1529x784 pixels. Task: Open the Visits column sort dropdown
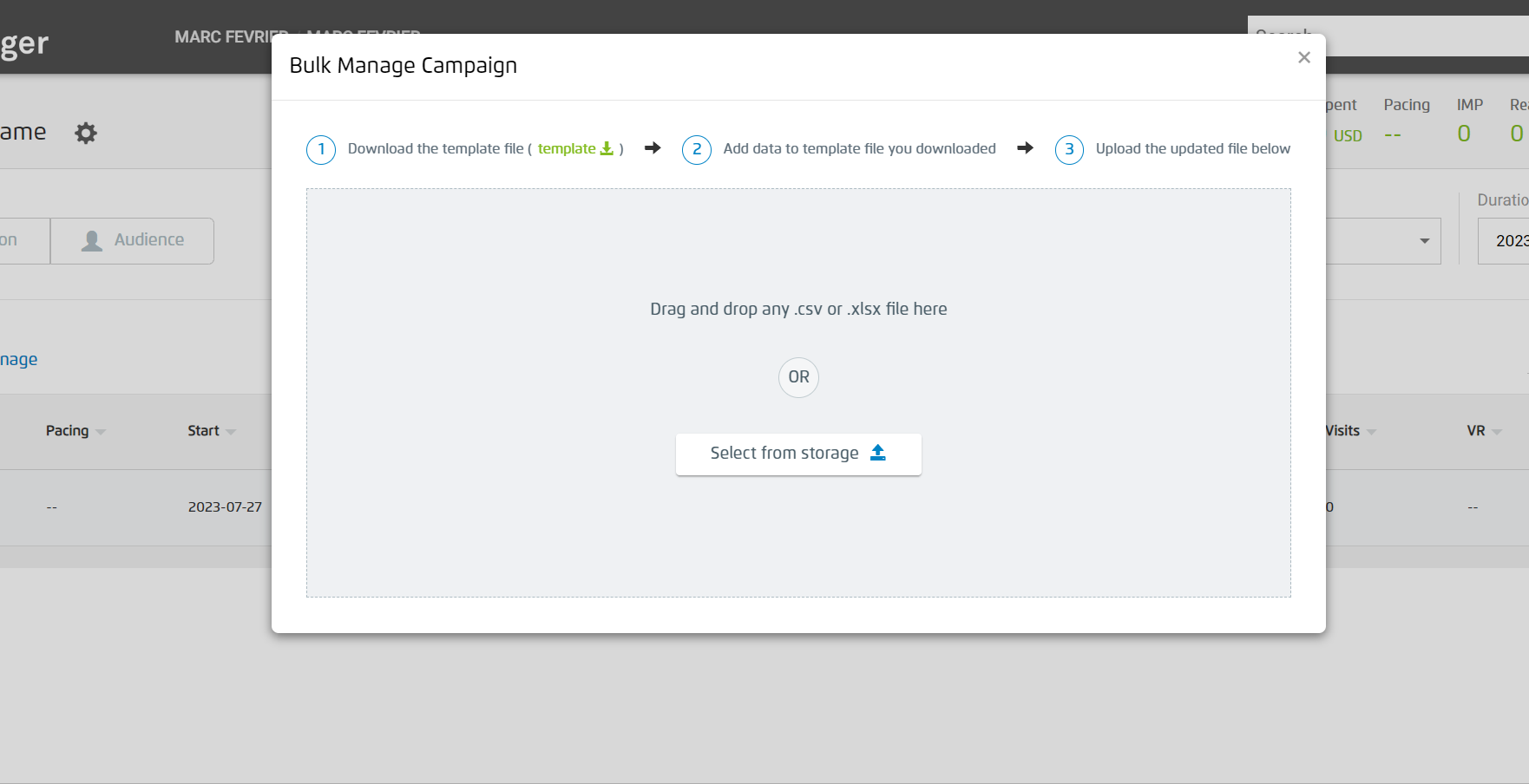pos(1371,431)
